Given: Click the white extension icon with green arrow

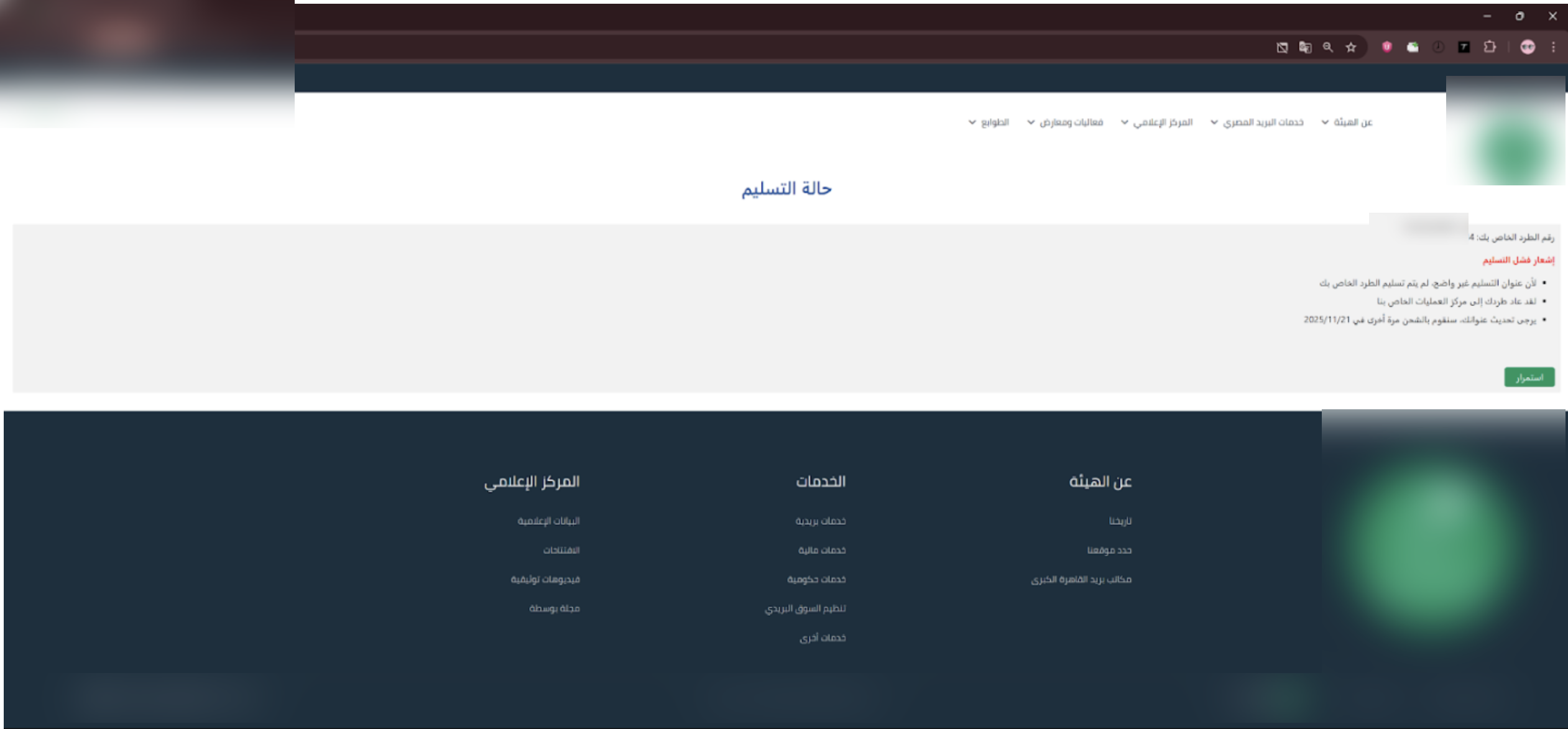Looking at the screenshot, I should coord(1413,47).
